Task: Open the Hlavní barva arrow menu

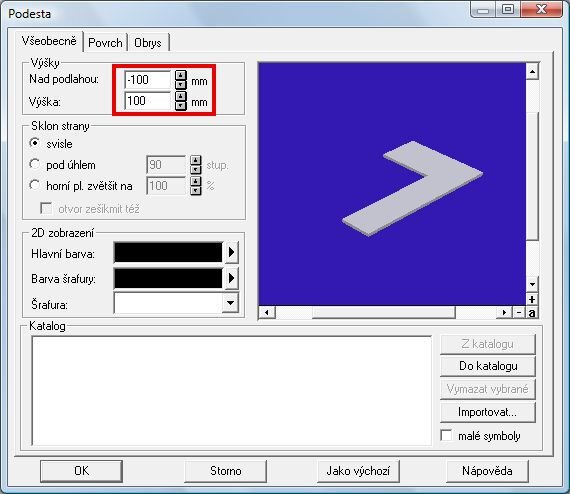Action: [231, 252]
